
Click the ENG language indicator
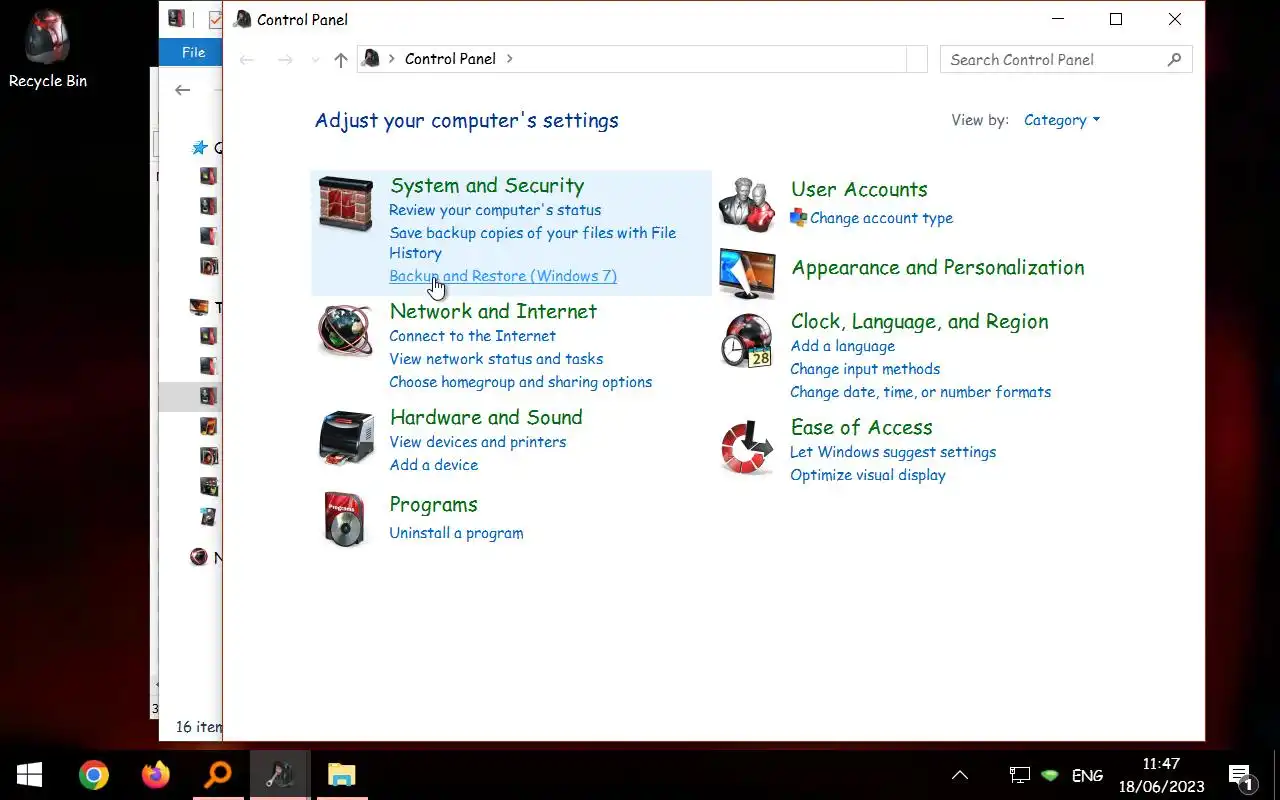point(1087,775)
